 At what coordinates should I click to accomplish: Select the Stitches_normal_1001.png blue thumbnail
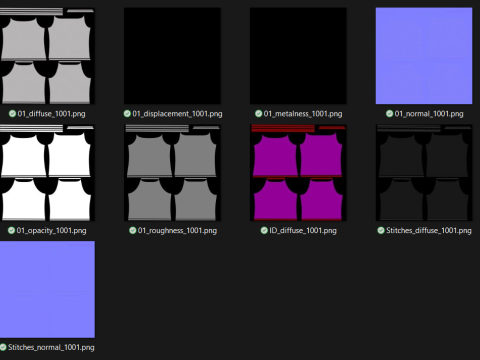(x=47, y=289)
